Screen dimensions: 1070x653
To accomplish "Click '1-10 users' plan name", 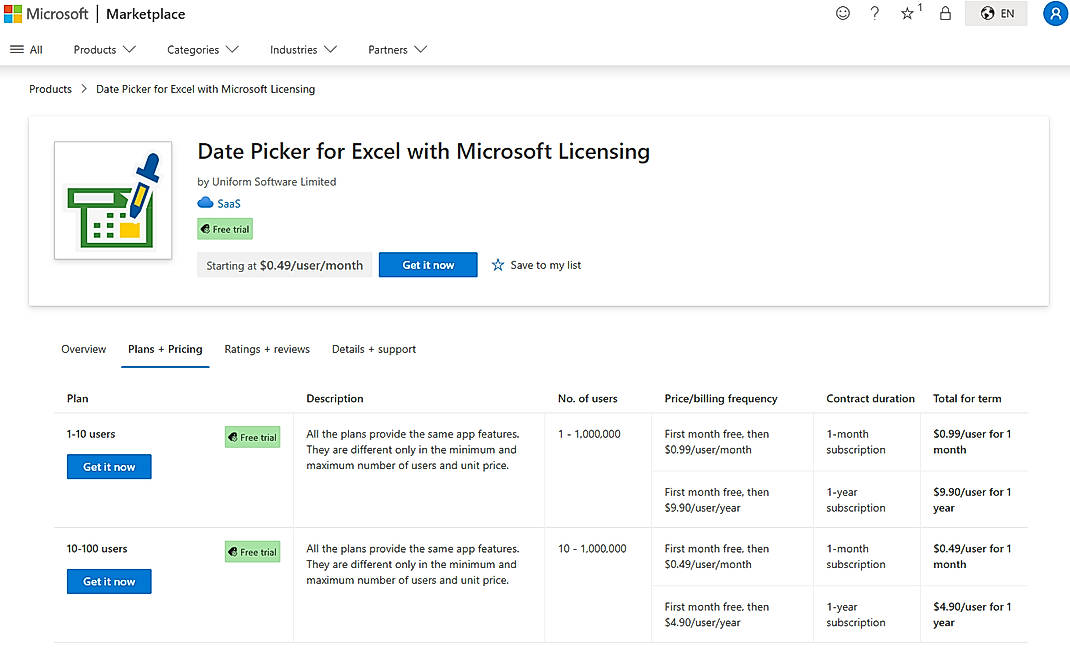I will tap(91, 434).
